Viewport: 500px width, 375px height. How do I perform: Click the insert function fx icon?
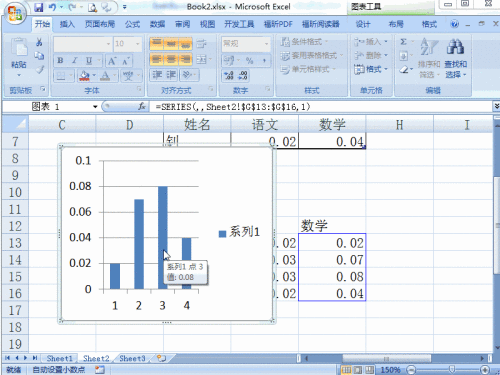tap(142, 106)
